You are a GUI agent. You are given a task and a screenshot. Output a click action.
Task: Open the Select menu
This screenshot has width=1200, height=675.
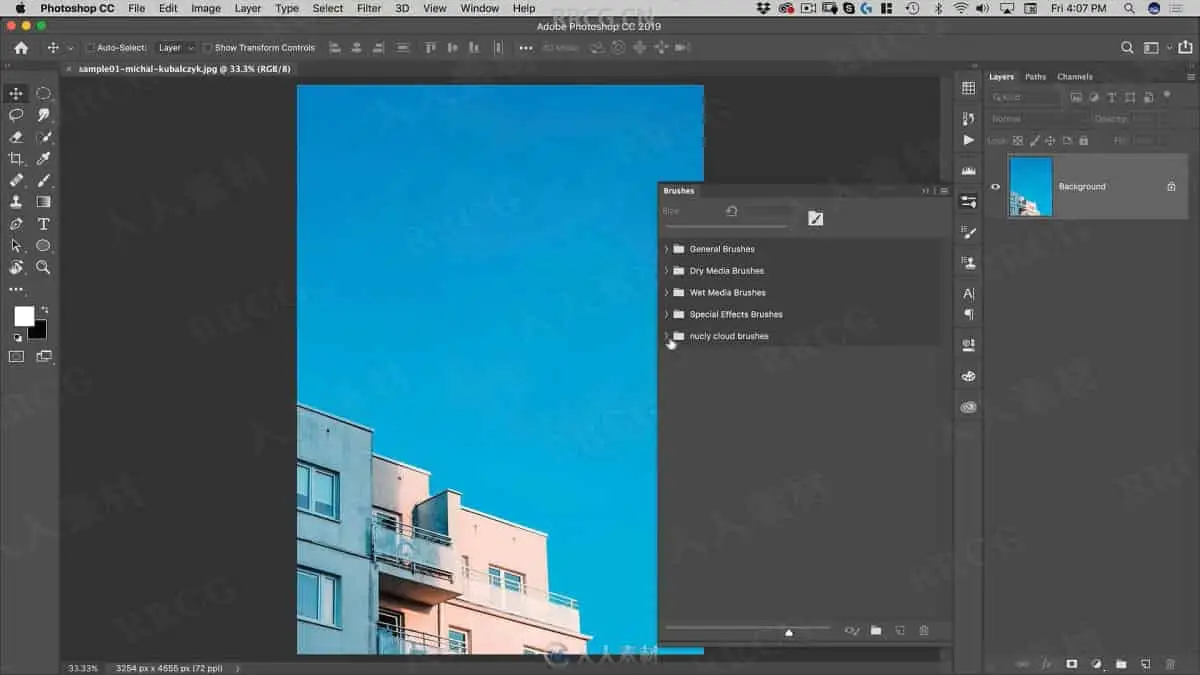pyautogui.click(x=328, y=8)
